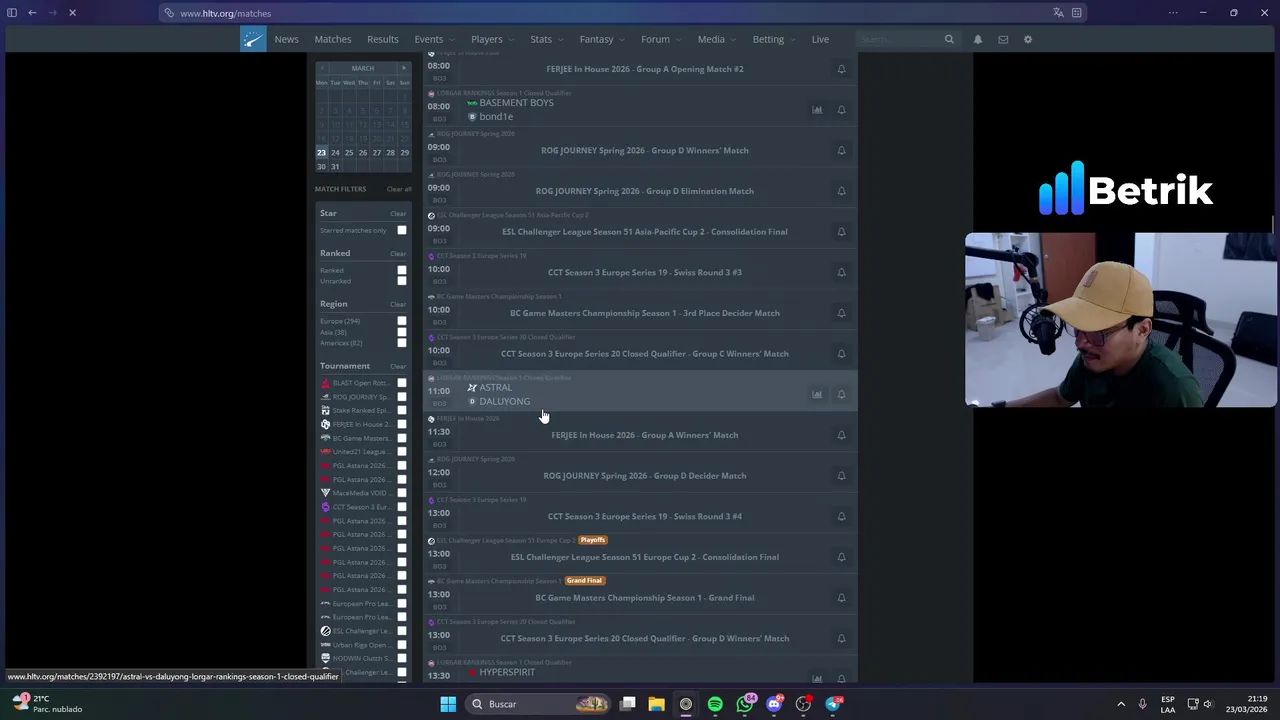The height and width of the screenshot is (720, 1280).
Task: Toggle bell for ROG JOURNEY Group D Elimination Match
Action: pos(841,191)
